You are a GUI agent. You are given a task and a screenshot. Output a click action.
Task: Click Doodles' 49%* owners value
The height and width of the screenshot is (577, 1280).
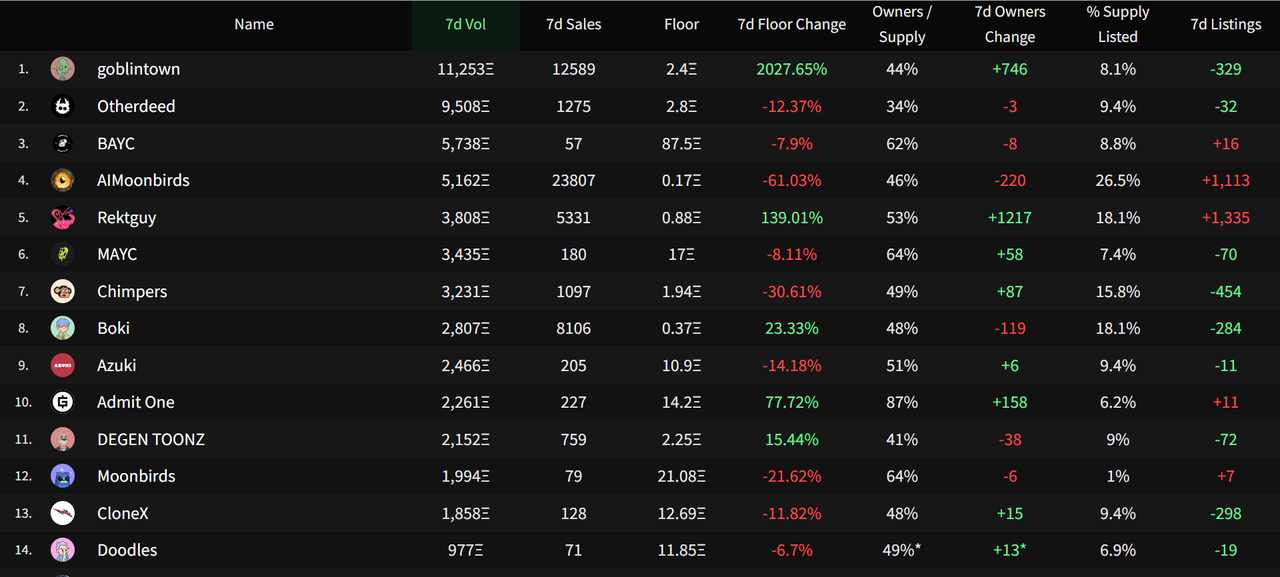(901, 550)
